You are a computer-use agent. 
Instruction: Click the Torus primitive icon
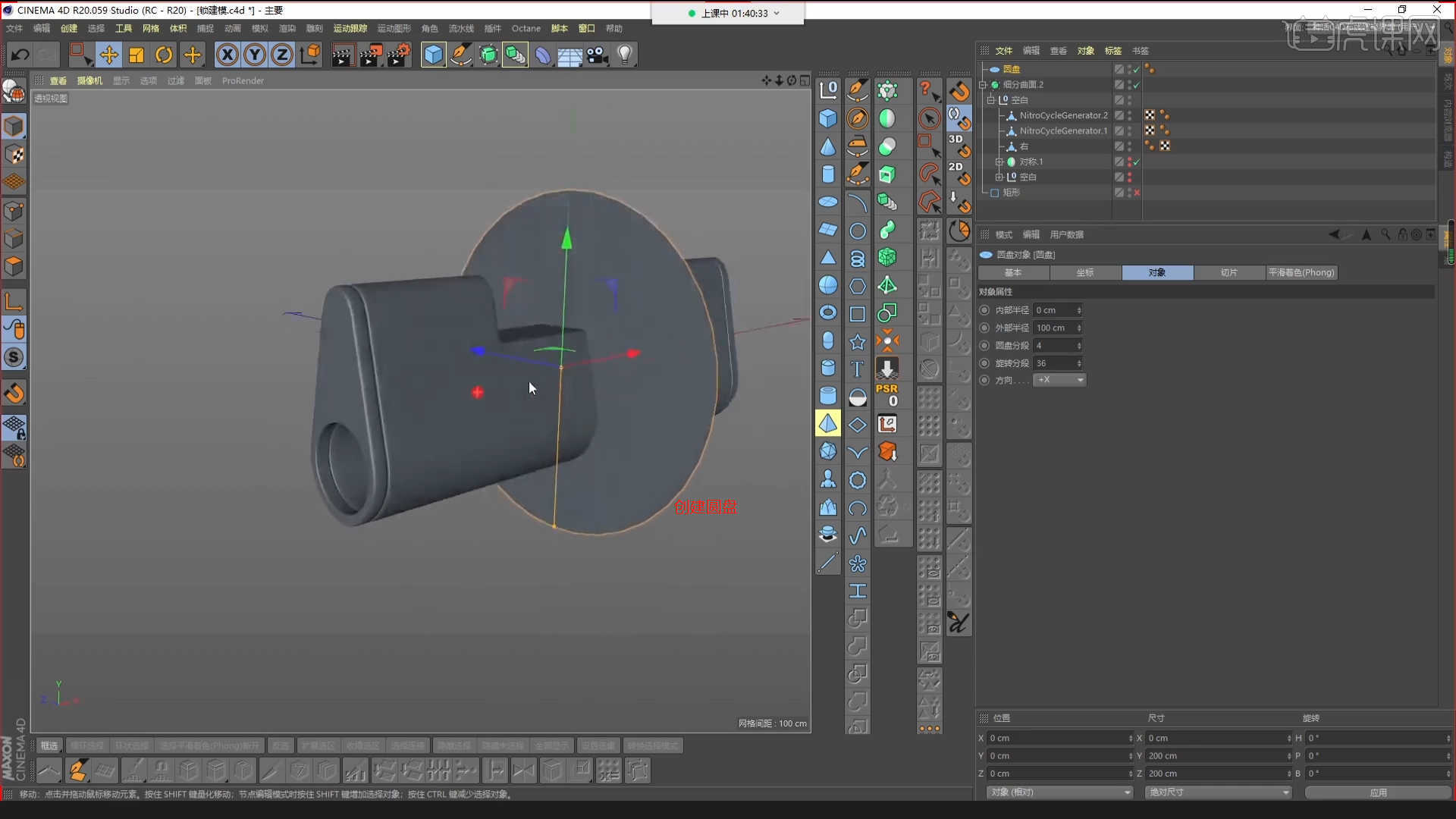coord(828,312)
